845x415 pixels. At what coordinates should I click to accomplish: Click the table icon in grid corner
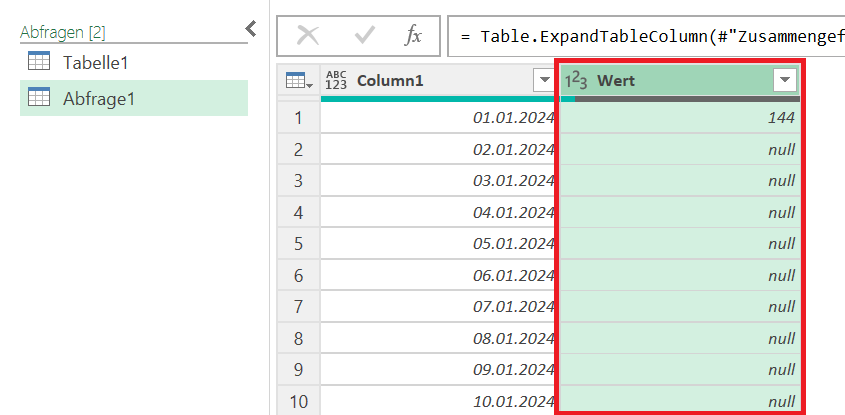tap(298, 81)
